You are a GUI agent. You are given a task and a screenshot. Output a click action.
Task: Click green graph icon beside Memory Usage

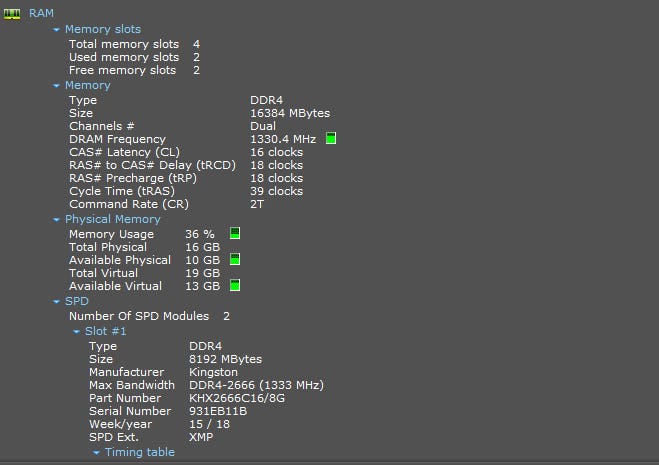click(235, 233)
